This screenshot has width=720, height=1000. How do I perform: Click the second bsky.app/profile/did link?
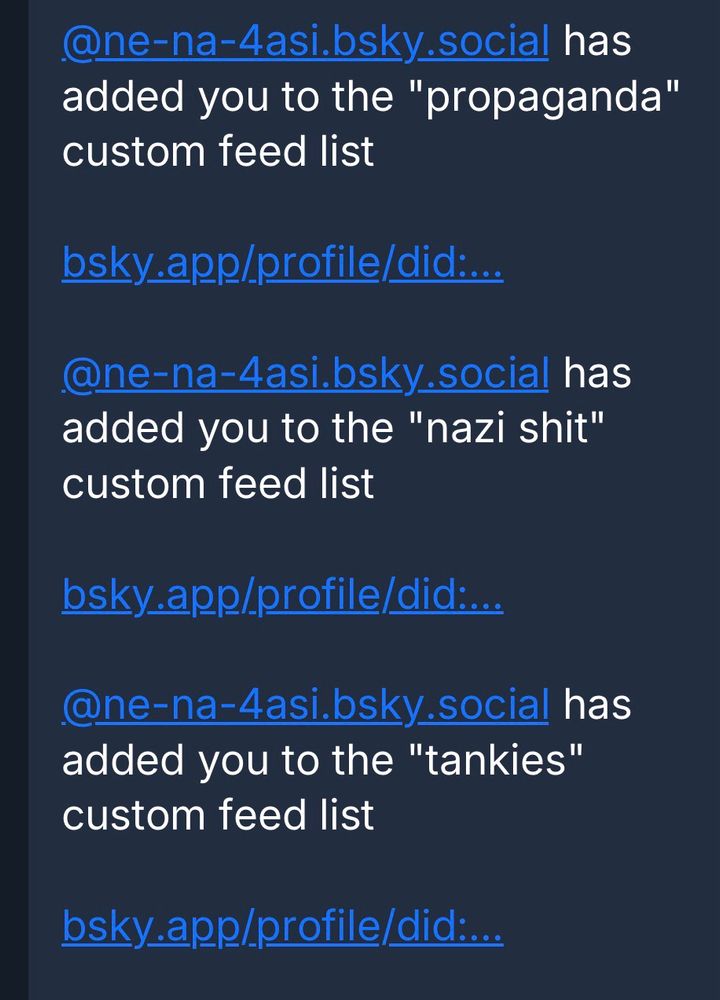tap(283, 593)
